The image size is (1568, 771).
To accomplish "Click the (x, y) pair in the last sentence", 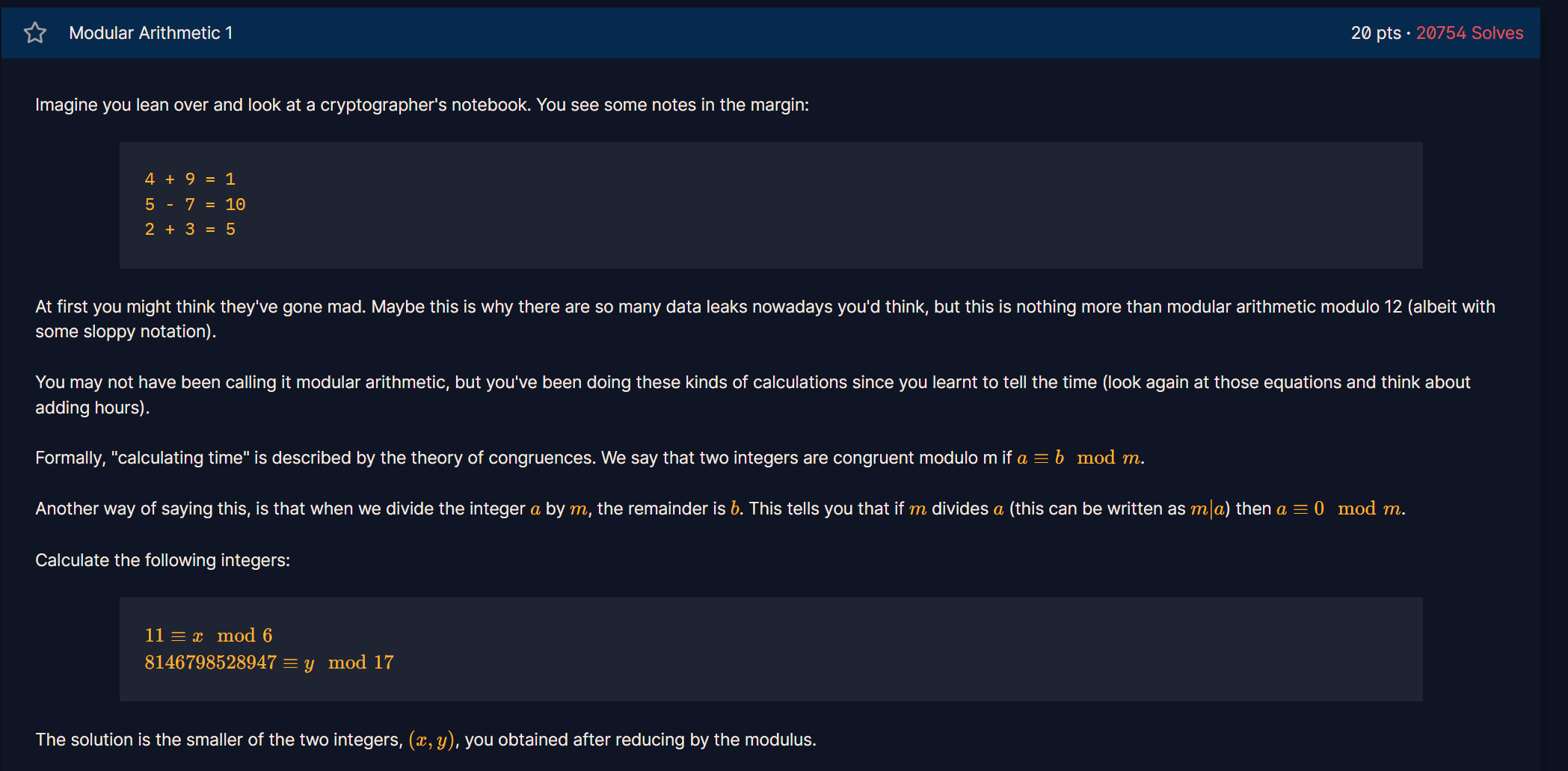I will click(x=431, y=740).
